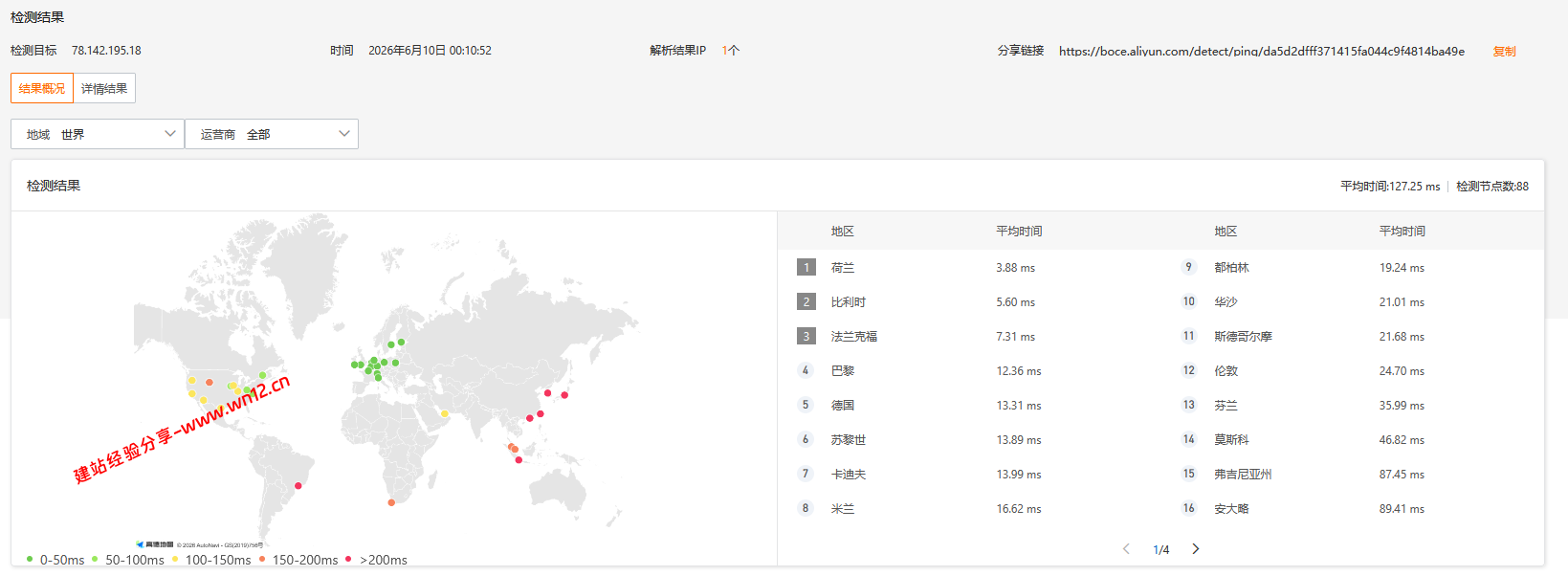Click the orange map dot in South Africa
1568x576 pixels.
point(391,502)
